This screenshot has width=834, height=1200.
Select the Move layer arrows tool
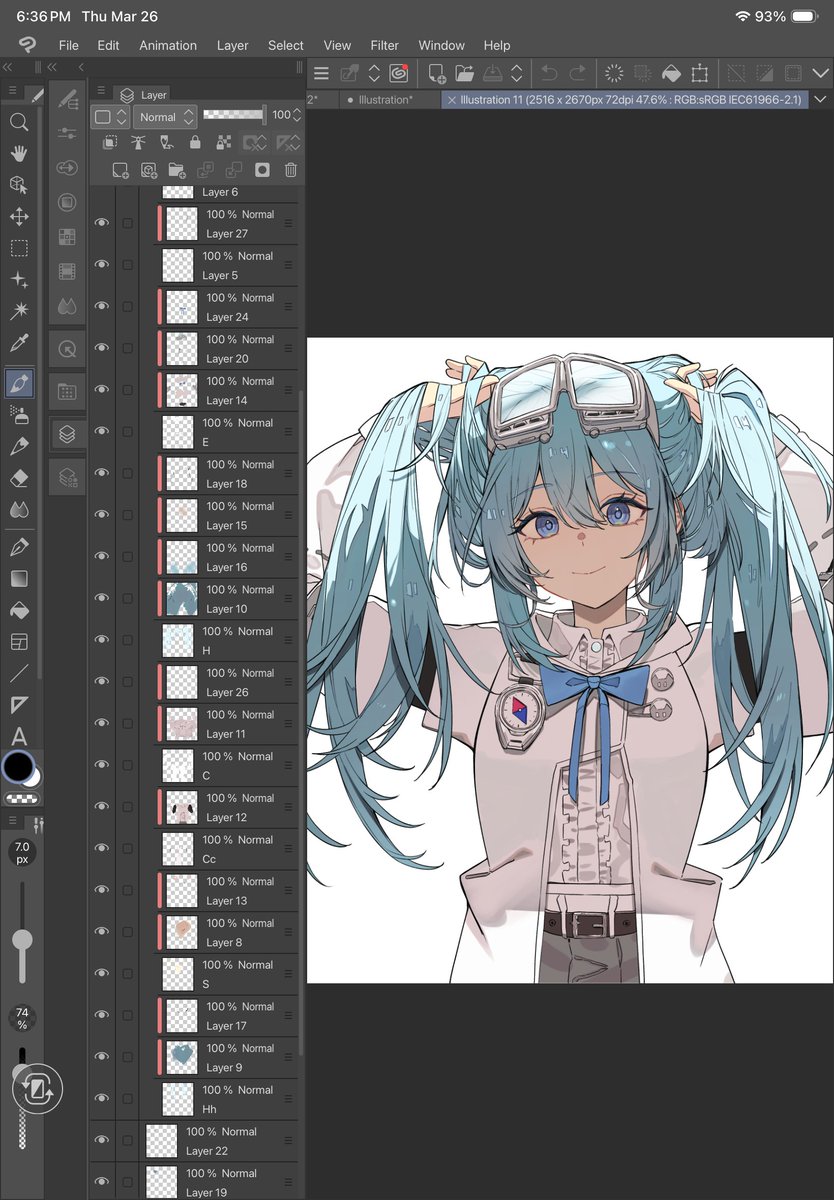pos(18,217)
